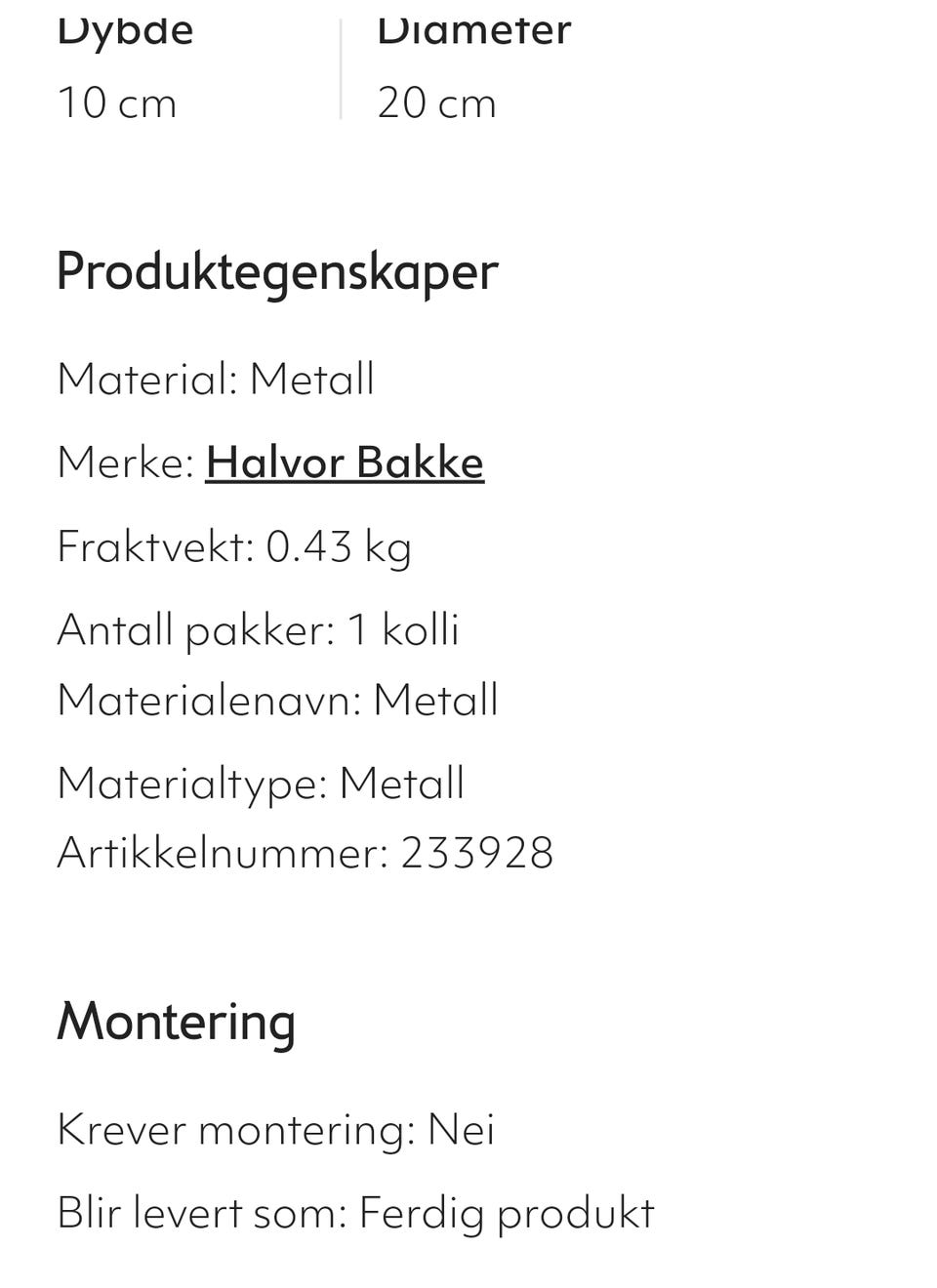Click the 1 kolli value
The height and width of the screenshot is (1288, 937).
tap(403, 629)
